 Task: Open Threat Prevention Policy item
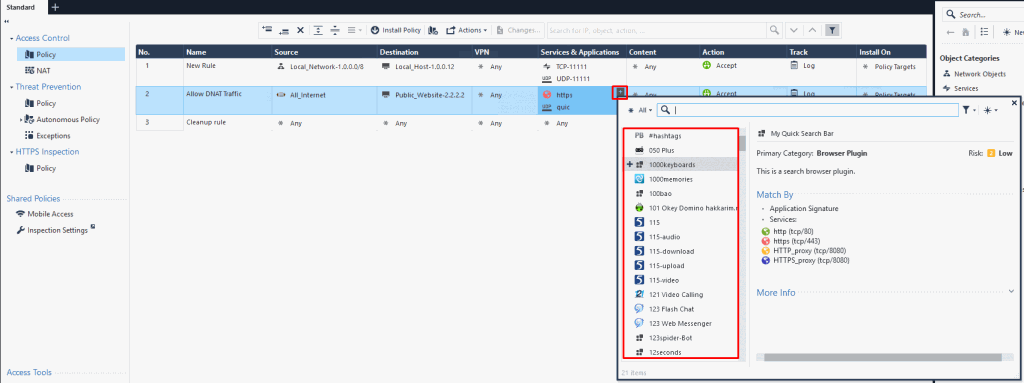40,103
